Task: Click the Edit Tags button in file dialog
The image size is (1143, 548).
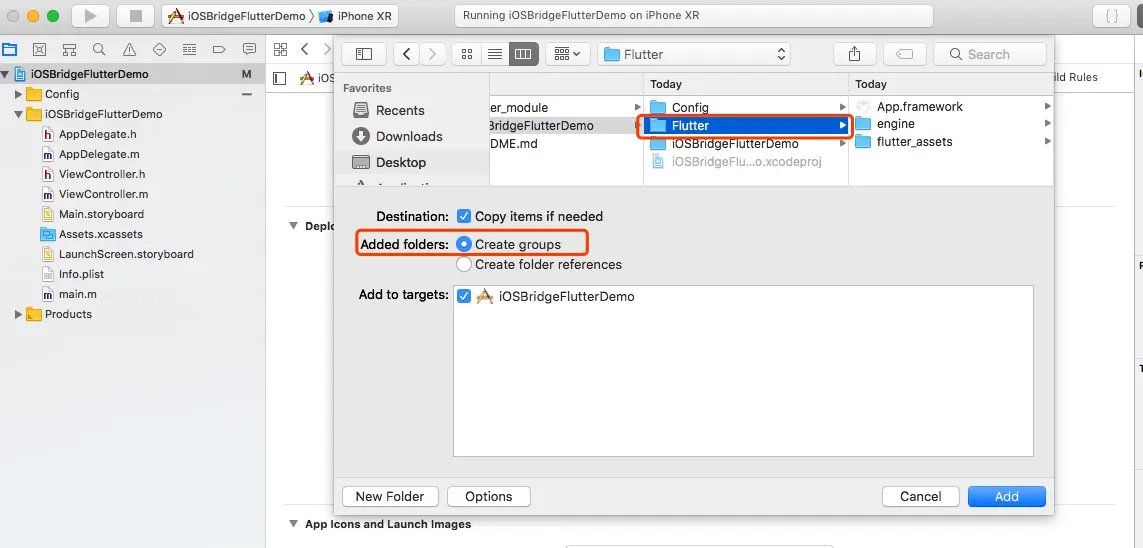Action: (904, 54)
